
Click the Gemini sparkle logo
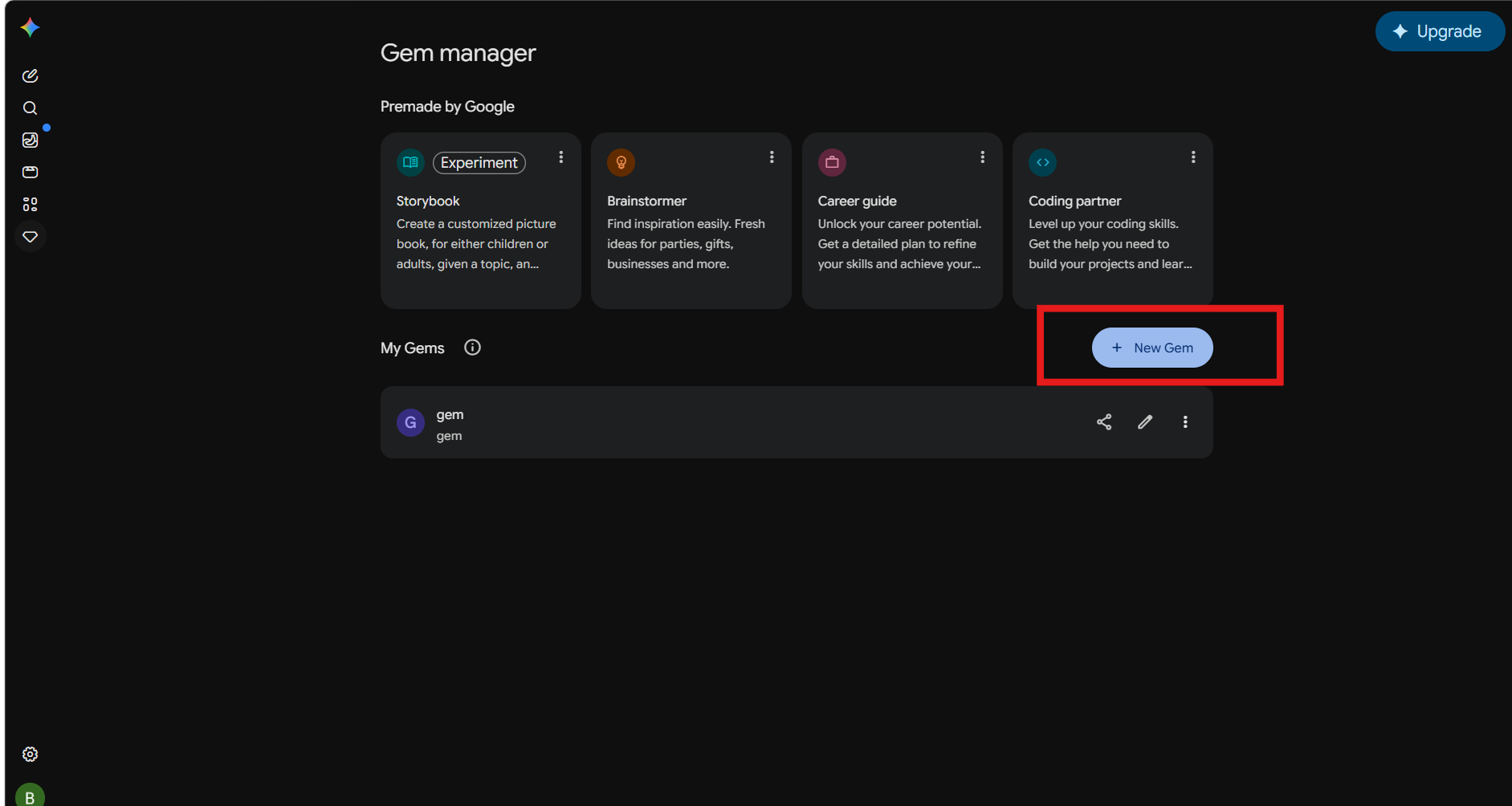click(x=30, y=28)
